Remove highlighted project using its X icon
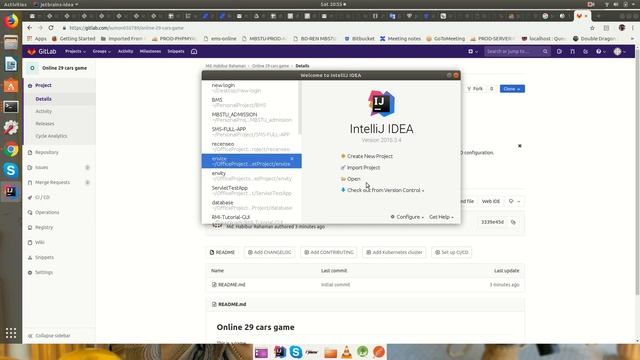Screen dimensions: 640x360 [292, 158]
